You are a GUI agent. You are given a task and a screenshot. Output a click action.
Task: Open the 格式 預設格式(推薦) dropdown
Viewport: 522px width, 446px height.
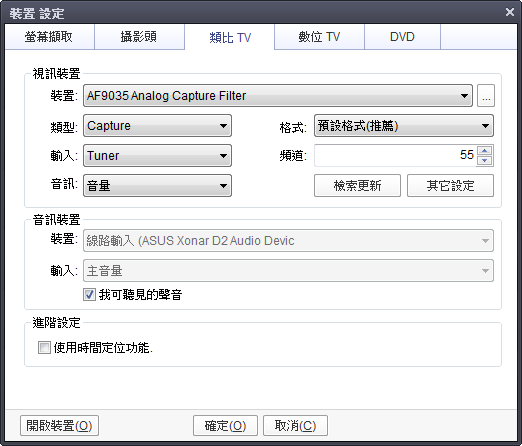tap(404, 126)
